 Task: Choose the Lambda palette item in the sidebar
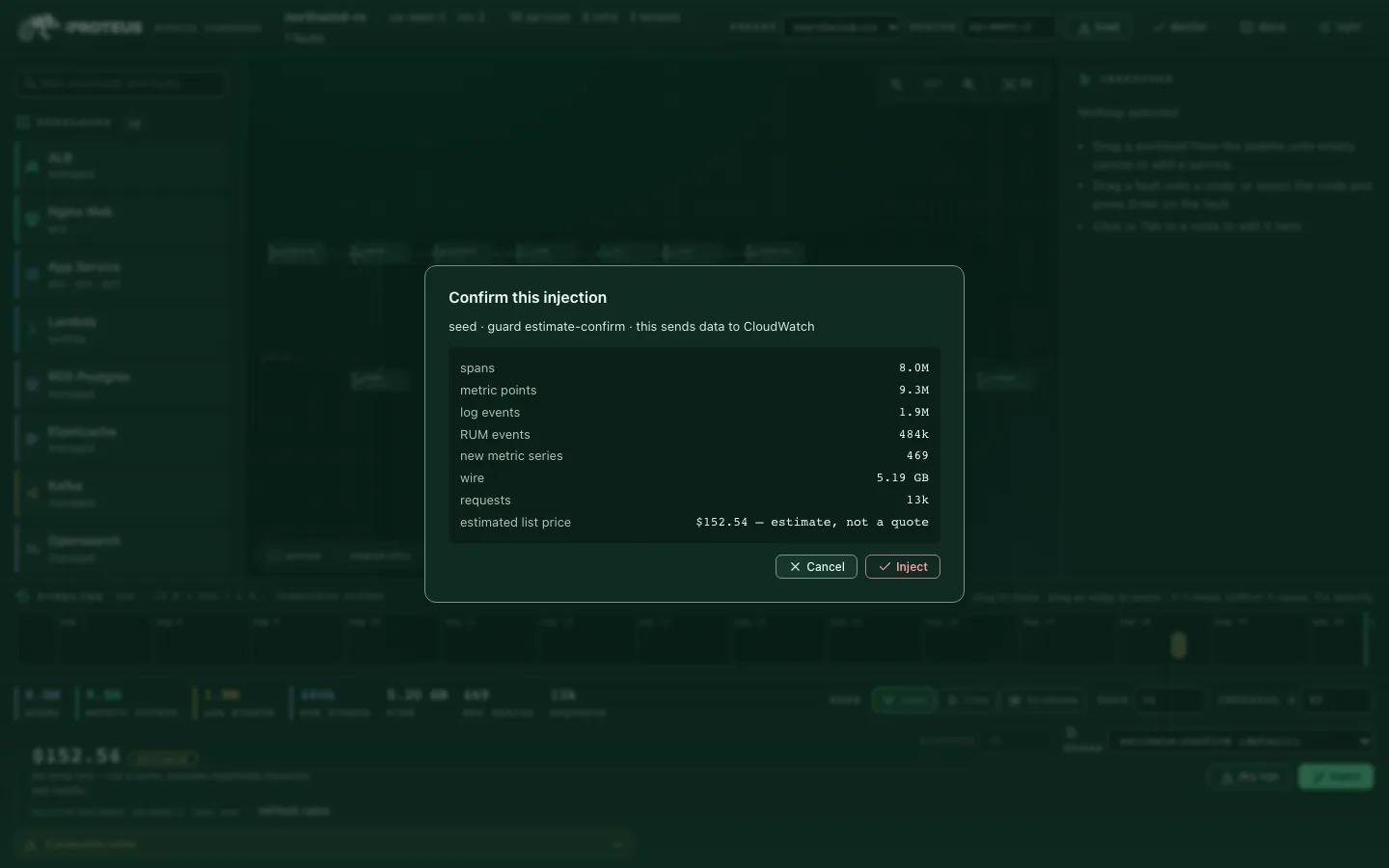pos(121,330)
